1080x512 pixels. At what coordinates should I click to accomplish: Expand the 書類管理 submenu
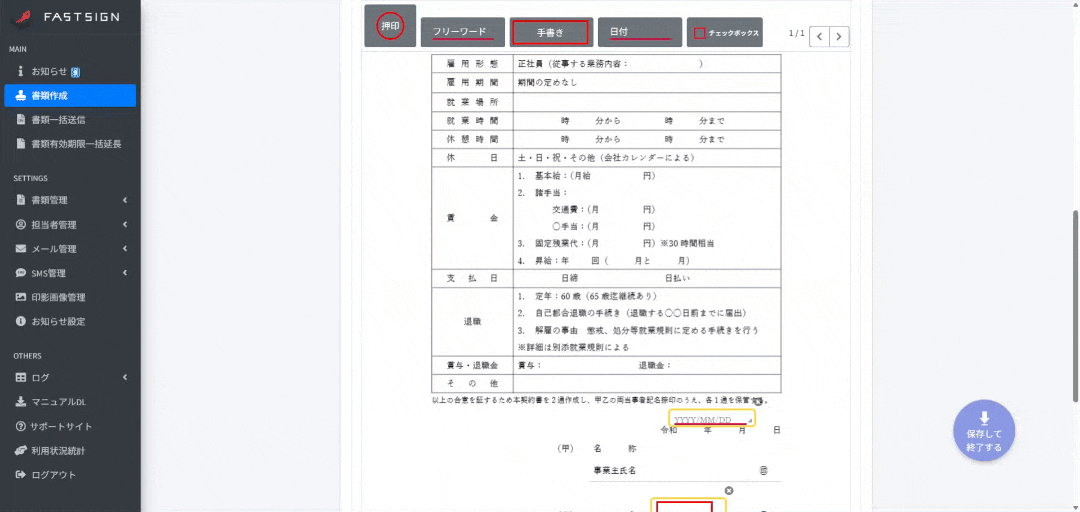70,201
